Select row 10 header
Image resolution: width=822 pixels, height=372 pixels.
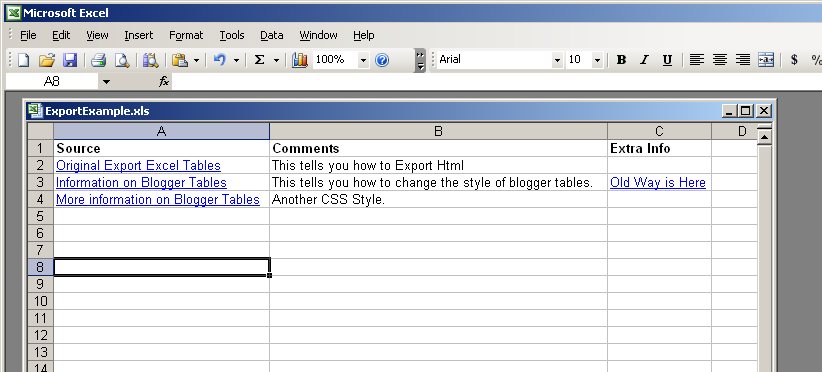(x=40, y=301)
